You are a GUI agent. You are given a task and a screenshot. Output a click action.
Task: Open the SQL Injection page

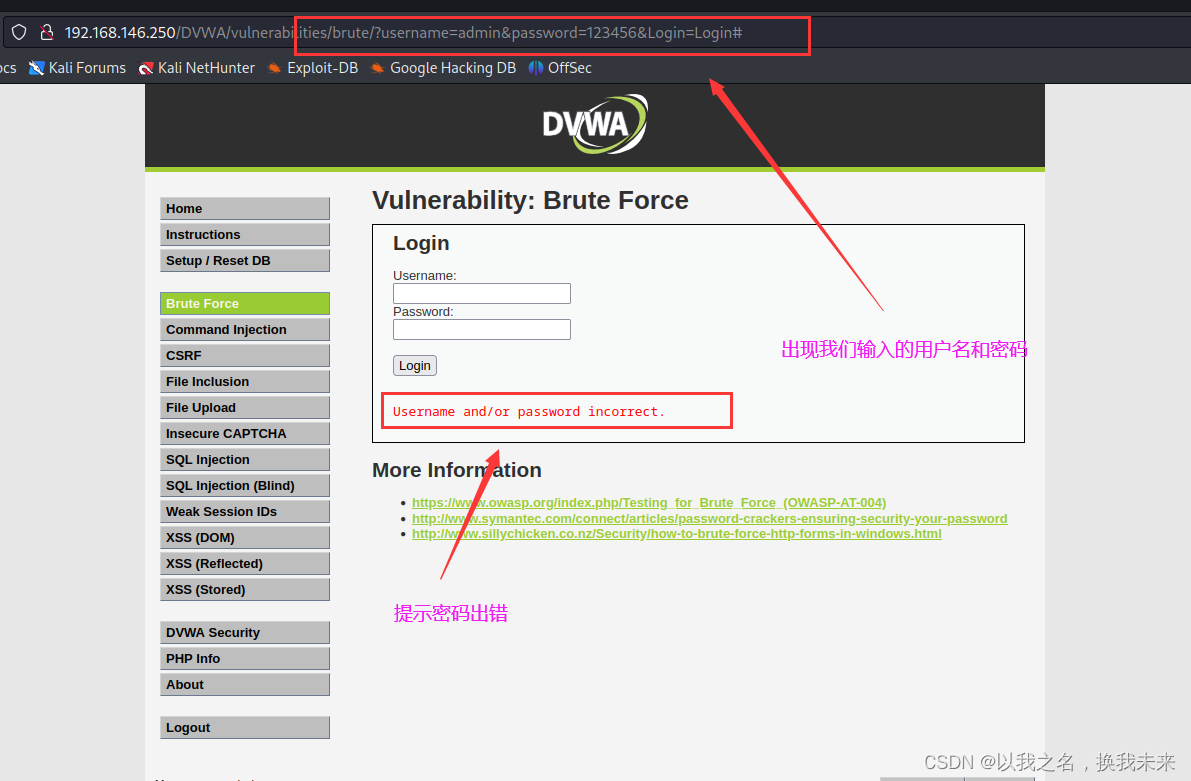[245, 460]
